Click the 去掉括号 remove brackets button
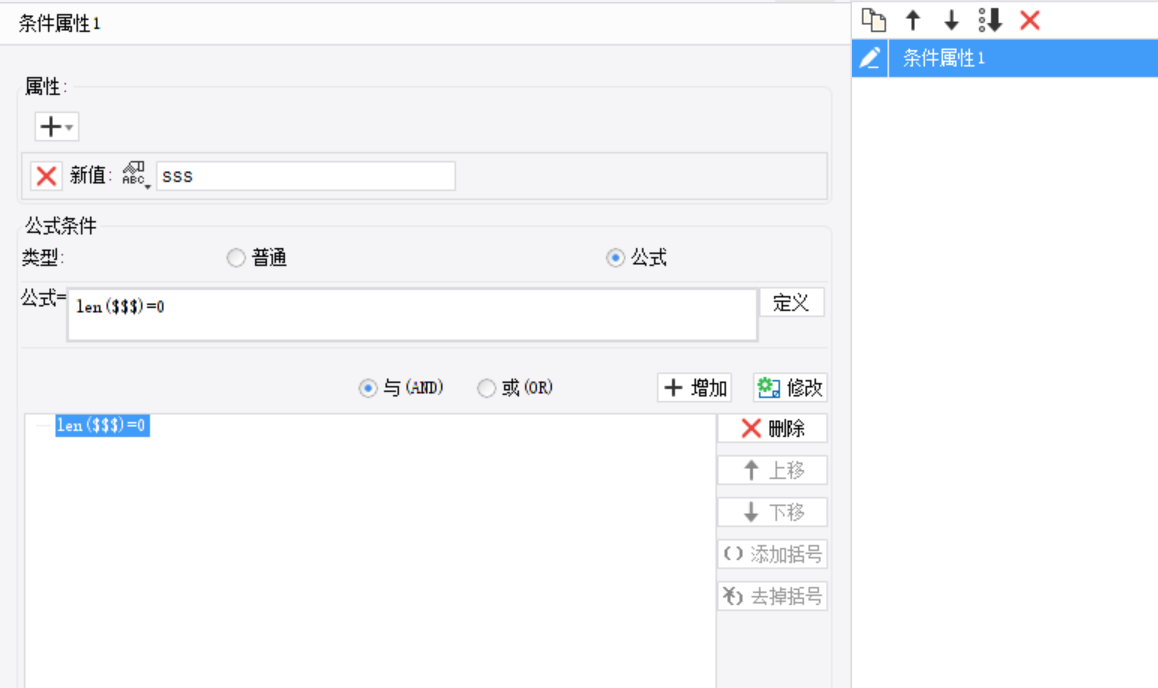The height and width of the screenshot is (688, 1158). [772, 596]
